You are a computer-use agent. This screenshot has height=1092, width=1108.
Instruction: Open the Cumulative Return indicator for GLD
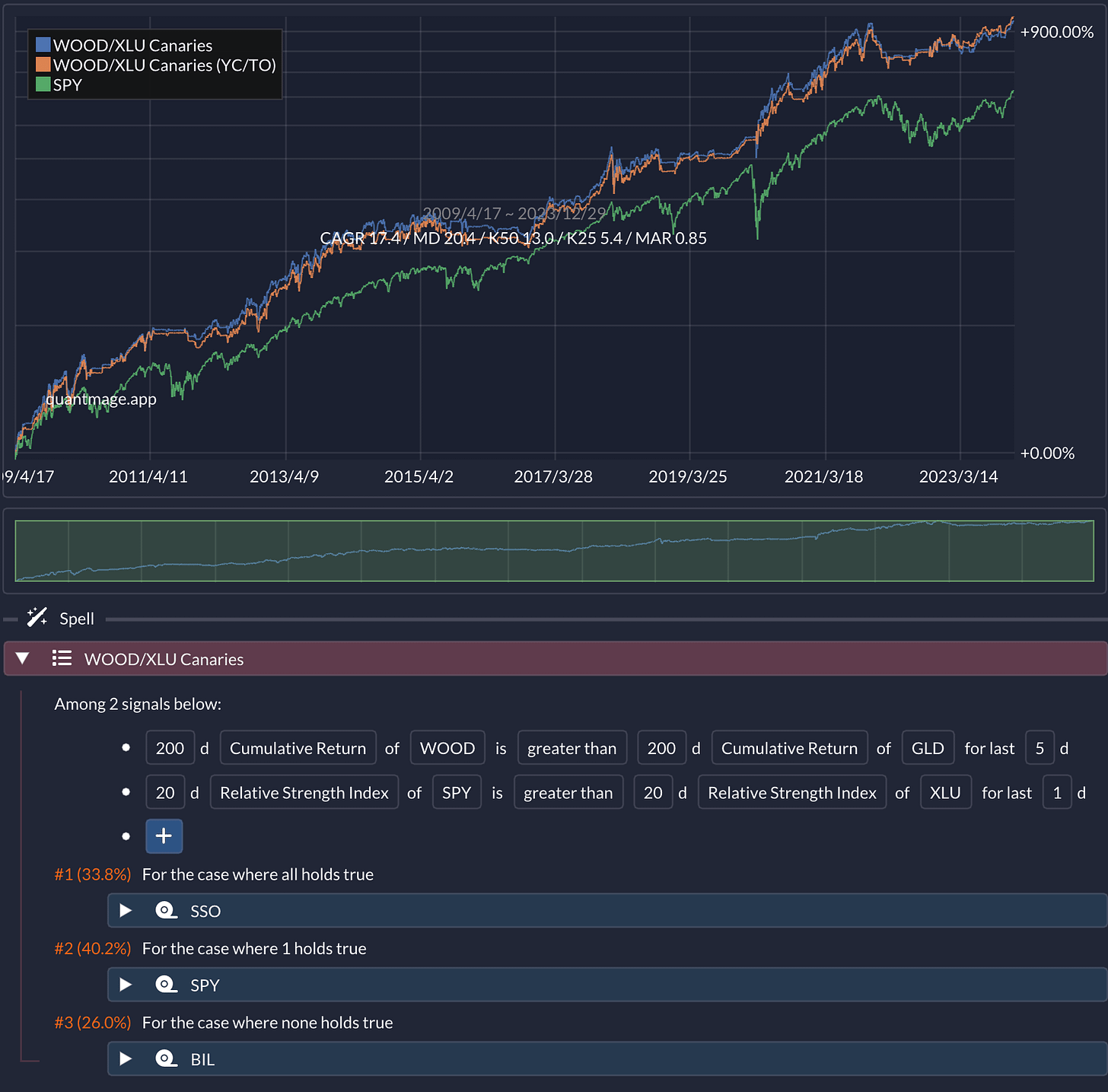[x=789, y=748]
